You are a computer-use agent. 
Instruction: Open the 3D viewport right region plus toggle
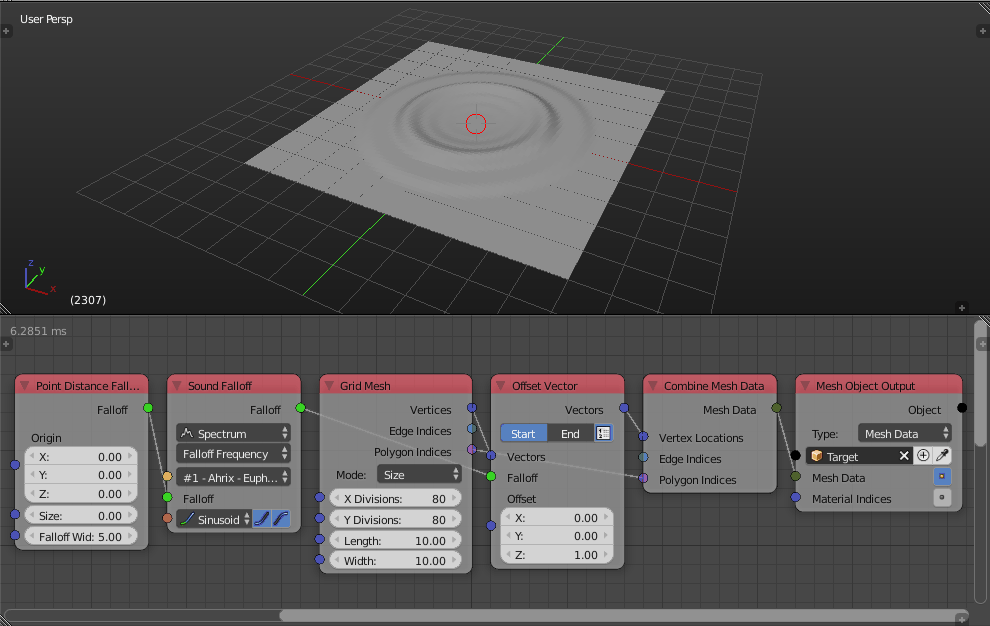[x=983, y=30]
